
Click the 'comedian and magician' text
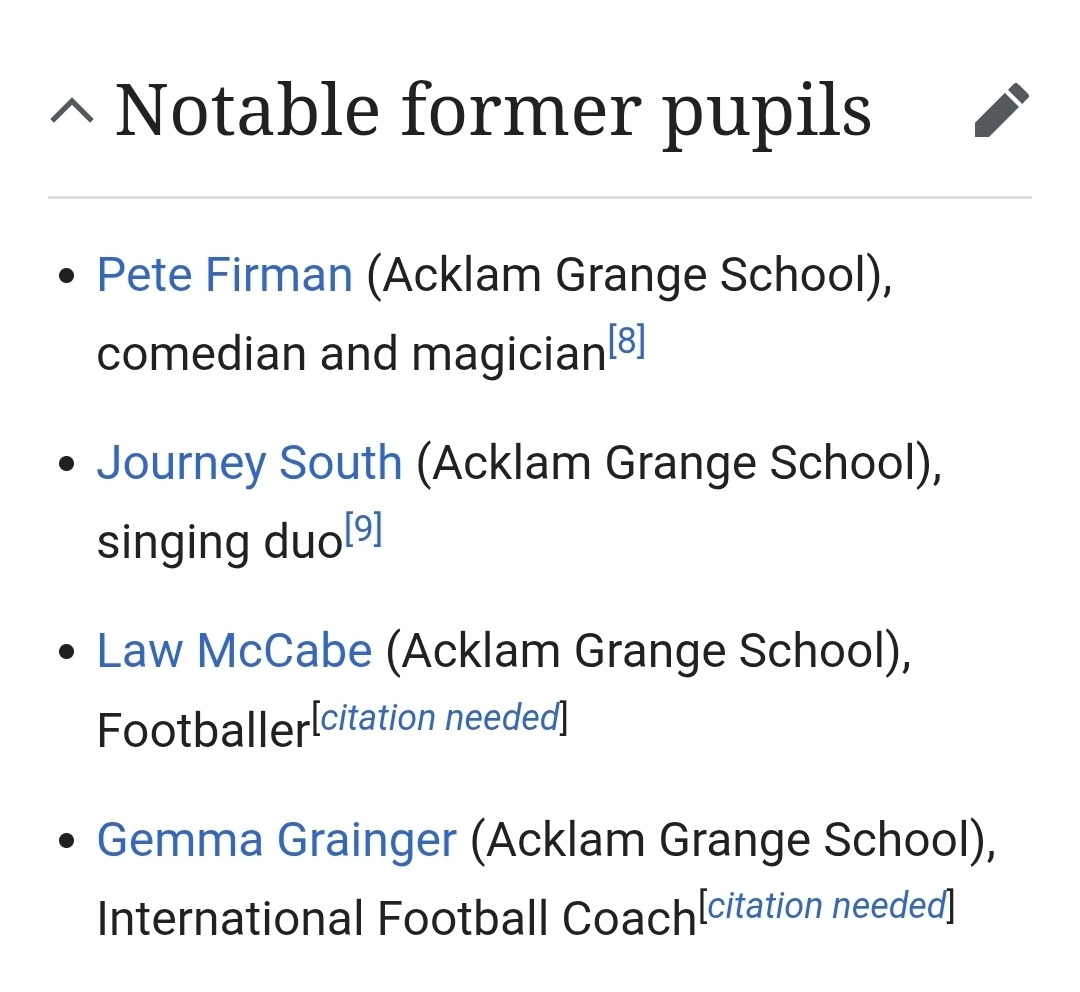[351, 354]
